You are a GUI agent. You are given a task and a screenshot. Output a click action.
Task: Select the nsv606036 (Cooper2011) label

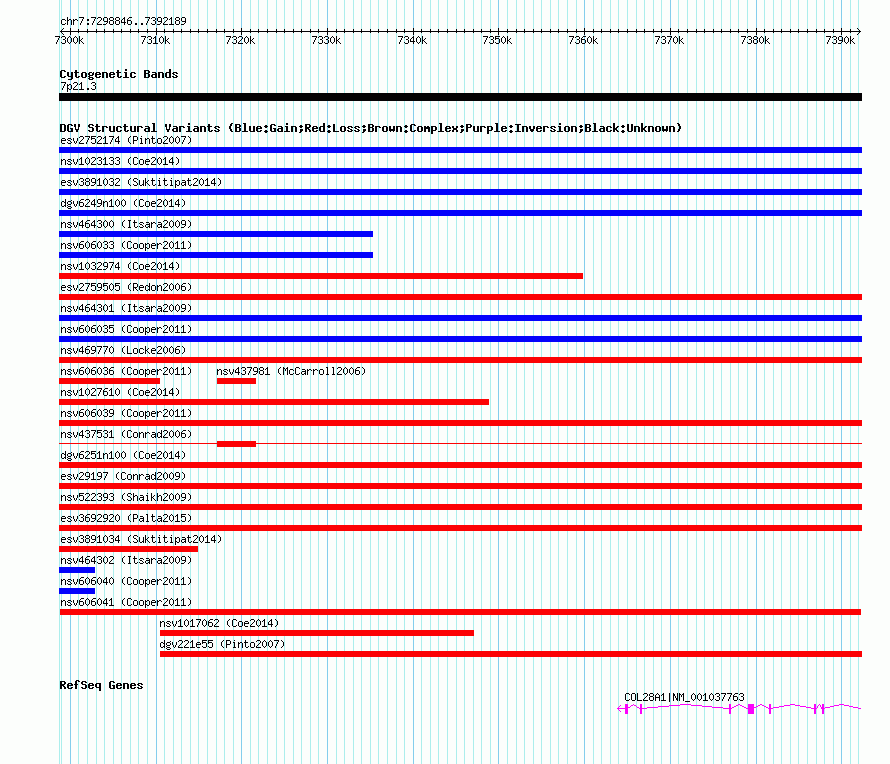coord(126,371)
